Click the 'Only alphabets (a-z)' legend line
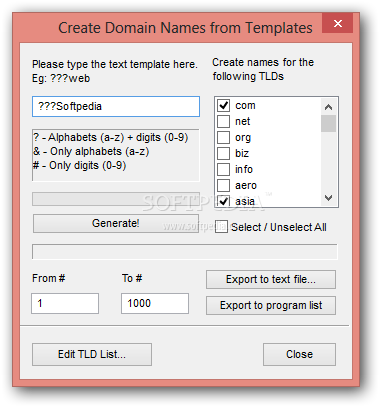This screenshot has width=380, height=407. [91, 151]
